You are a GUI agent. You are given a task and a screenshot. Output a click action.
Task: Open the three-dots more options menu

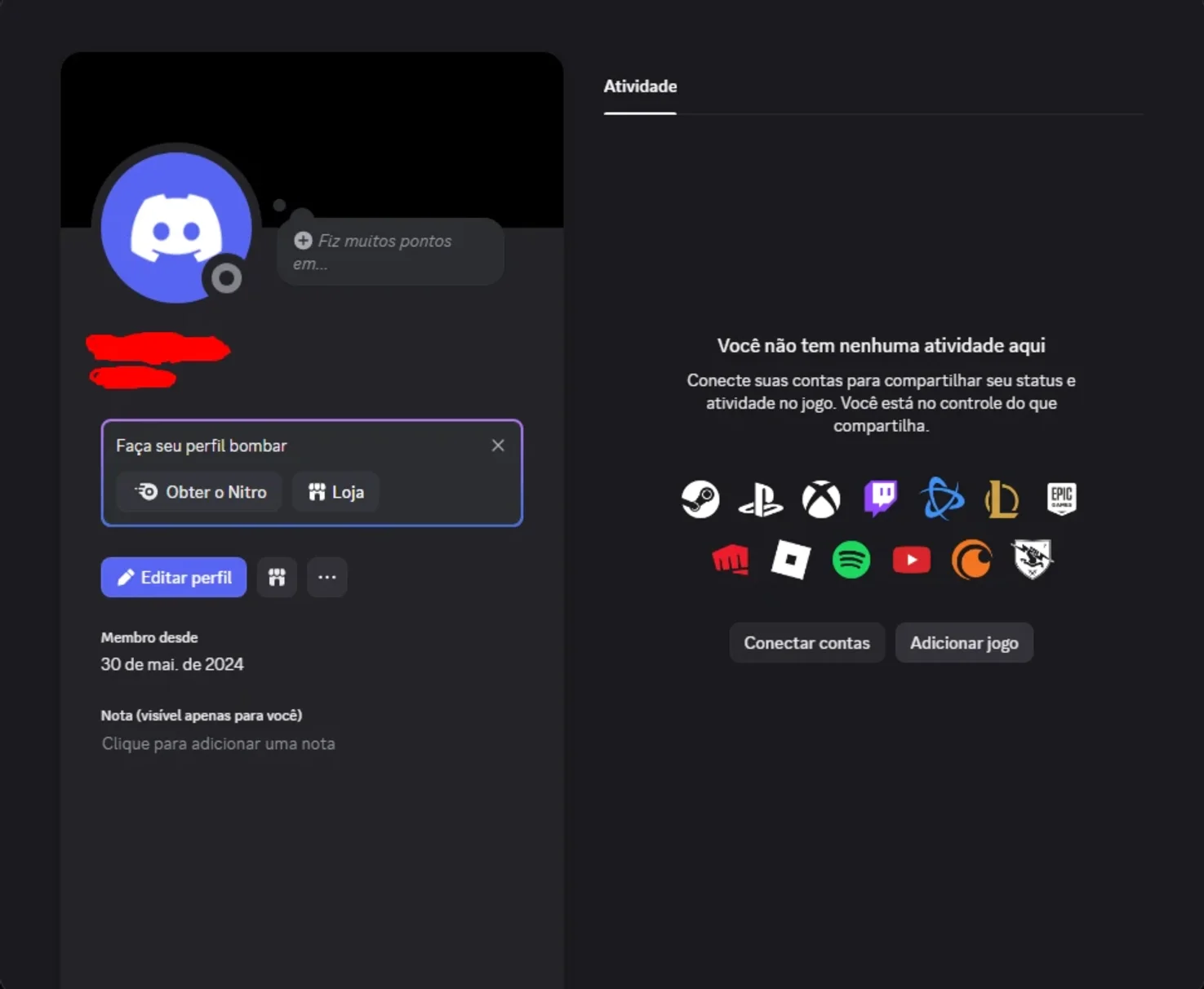tap(327, 577)
